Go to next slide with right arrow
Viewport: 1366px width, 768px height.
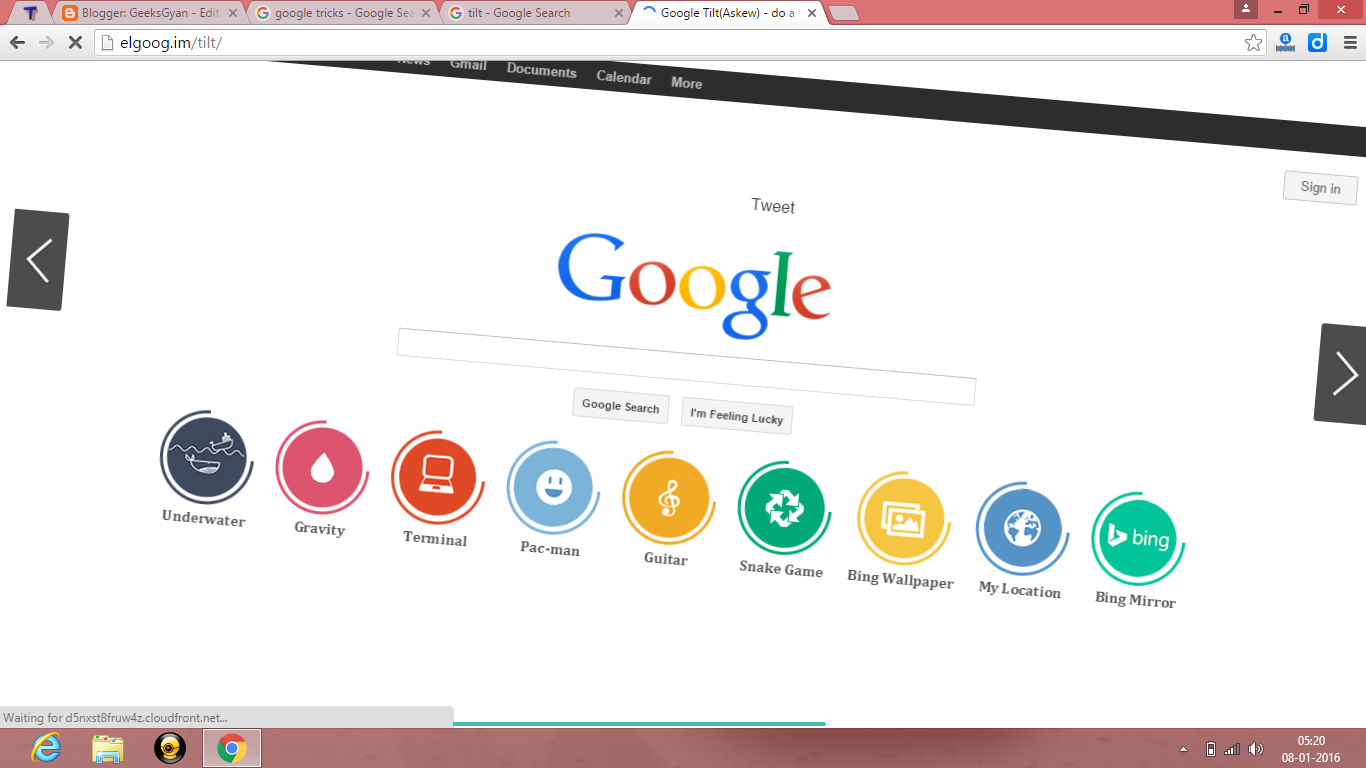click(x=1341, y=374)
